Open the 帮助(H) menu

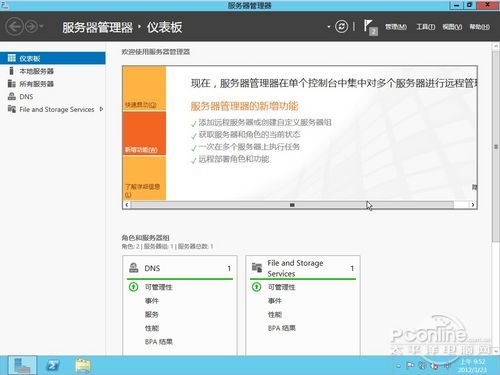click(480, 27)
